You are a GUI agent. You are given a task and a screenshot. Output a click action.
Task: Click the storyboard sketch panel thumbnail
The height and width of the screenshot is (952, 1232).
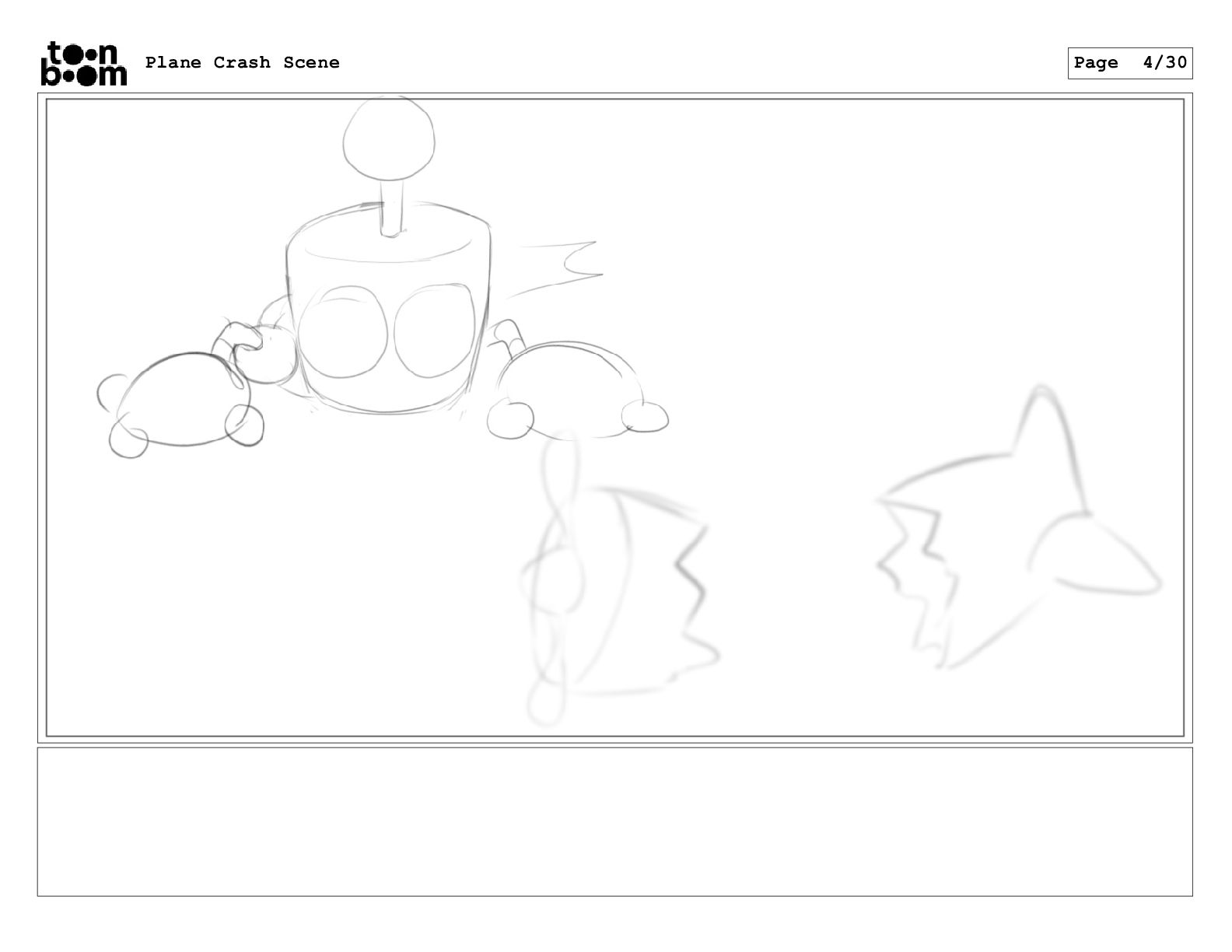tap(615, 418)
